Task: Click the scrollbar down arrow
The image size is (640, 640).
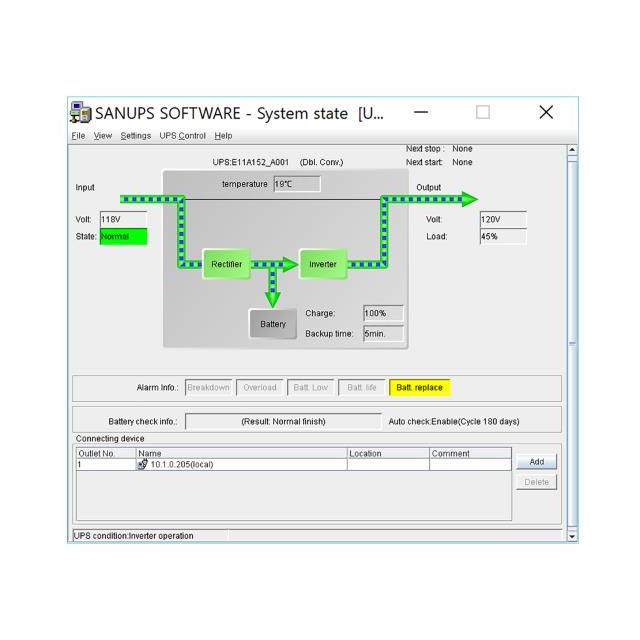Action: (572, 536)
